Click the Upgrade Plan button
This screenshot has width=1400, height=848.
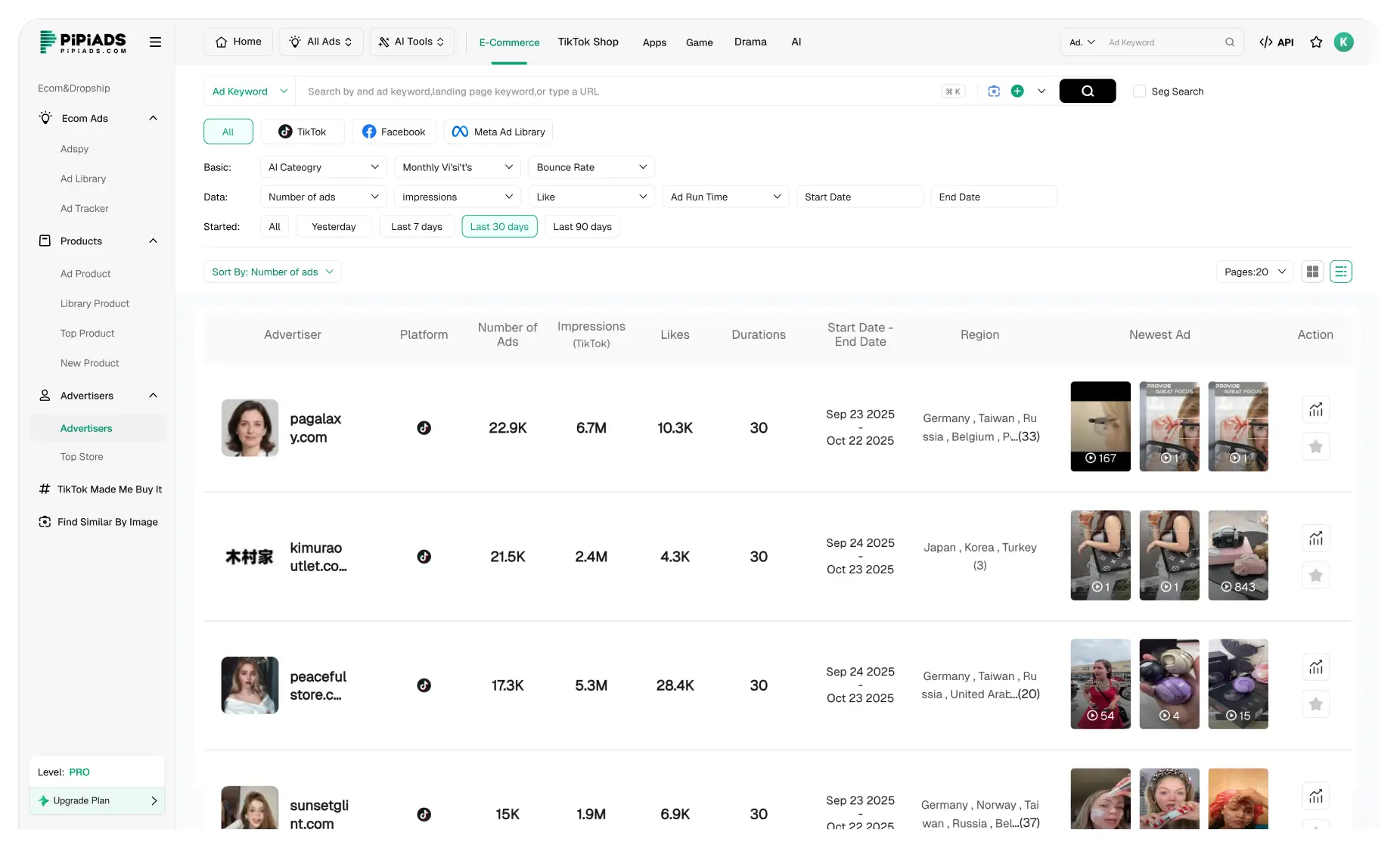point(96,800)
